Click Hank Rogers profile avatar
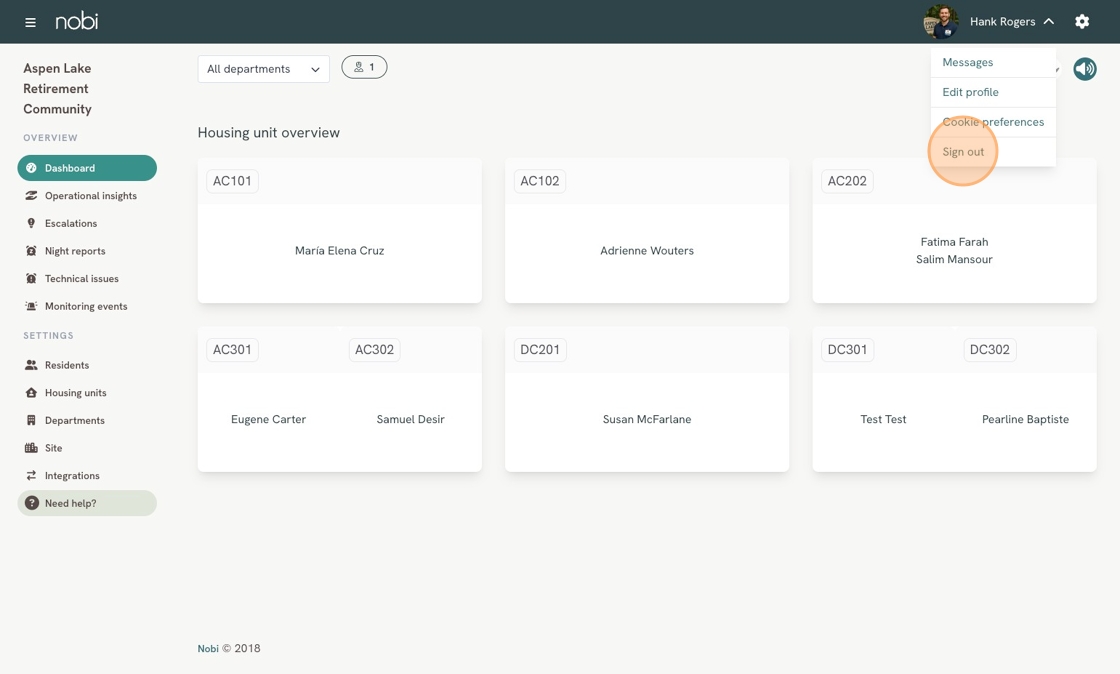1120x674 pixels. click(x=940, y=21)
